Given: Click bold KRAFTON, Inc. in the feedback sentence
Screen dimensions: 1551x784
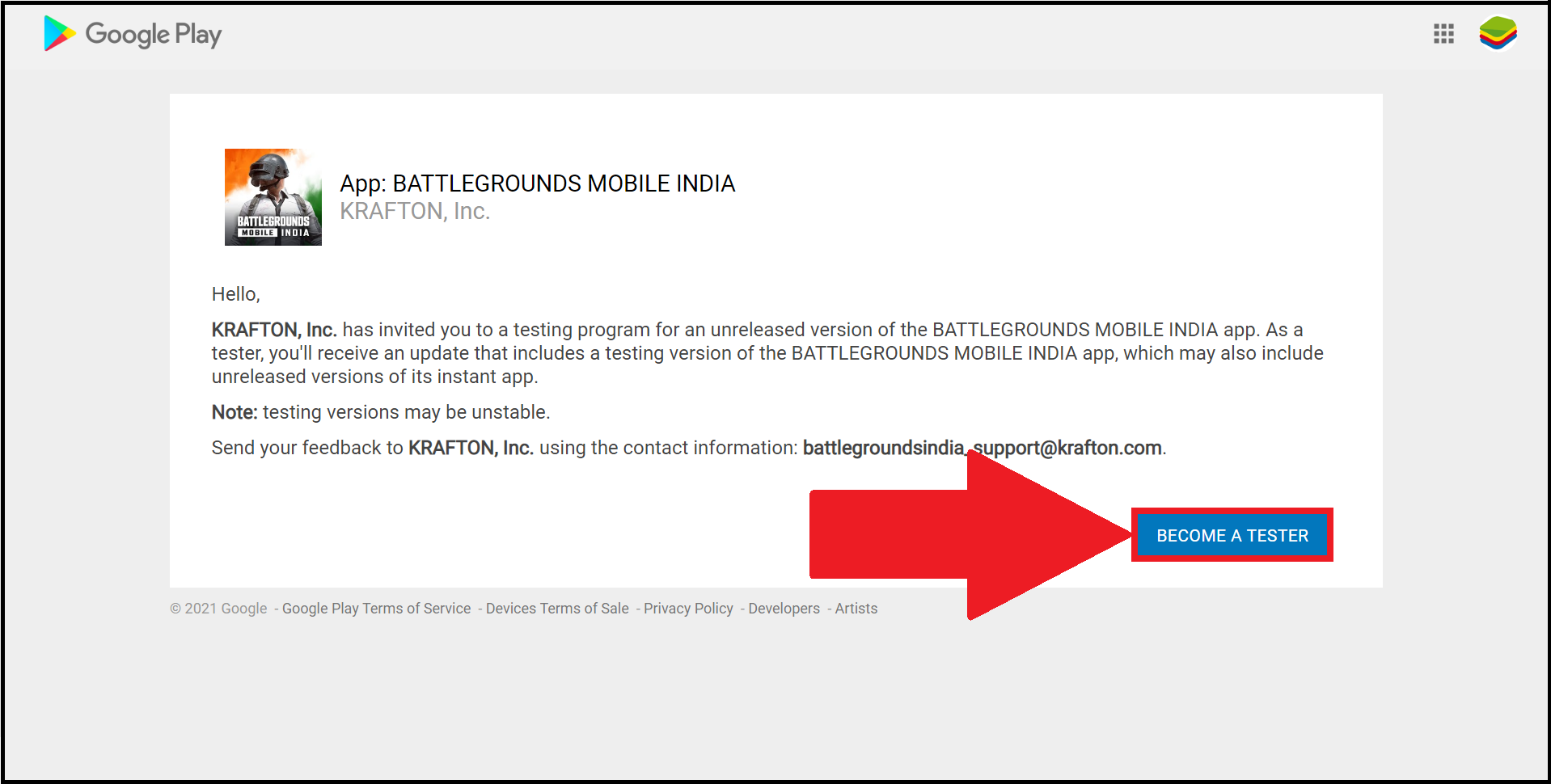Looking at the screenshot, I should click(471, 448).
